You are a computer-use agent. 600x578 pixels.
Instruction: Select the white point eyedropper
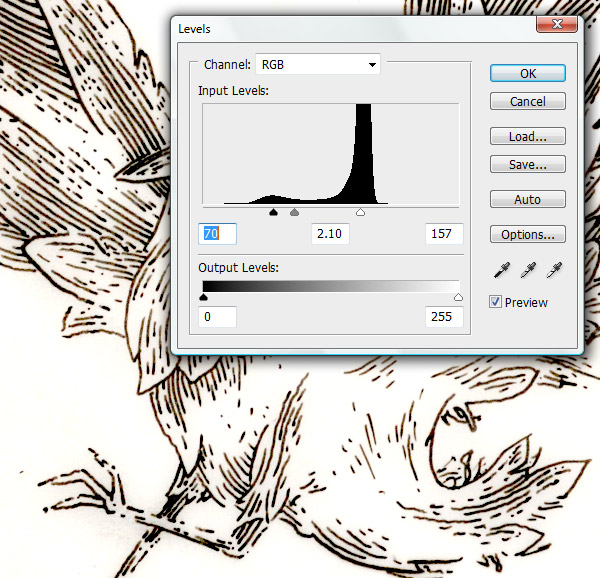pyautogui.click(x=554, y=270)
